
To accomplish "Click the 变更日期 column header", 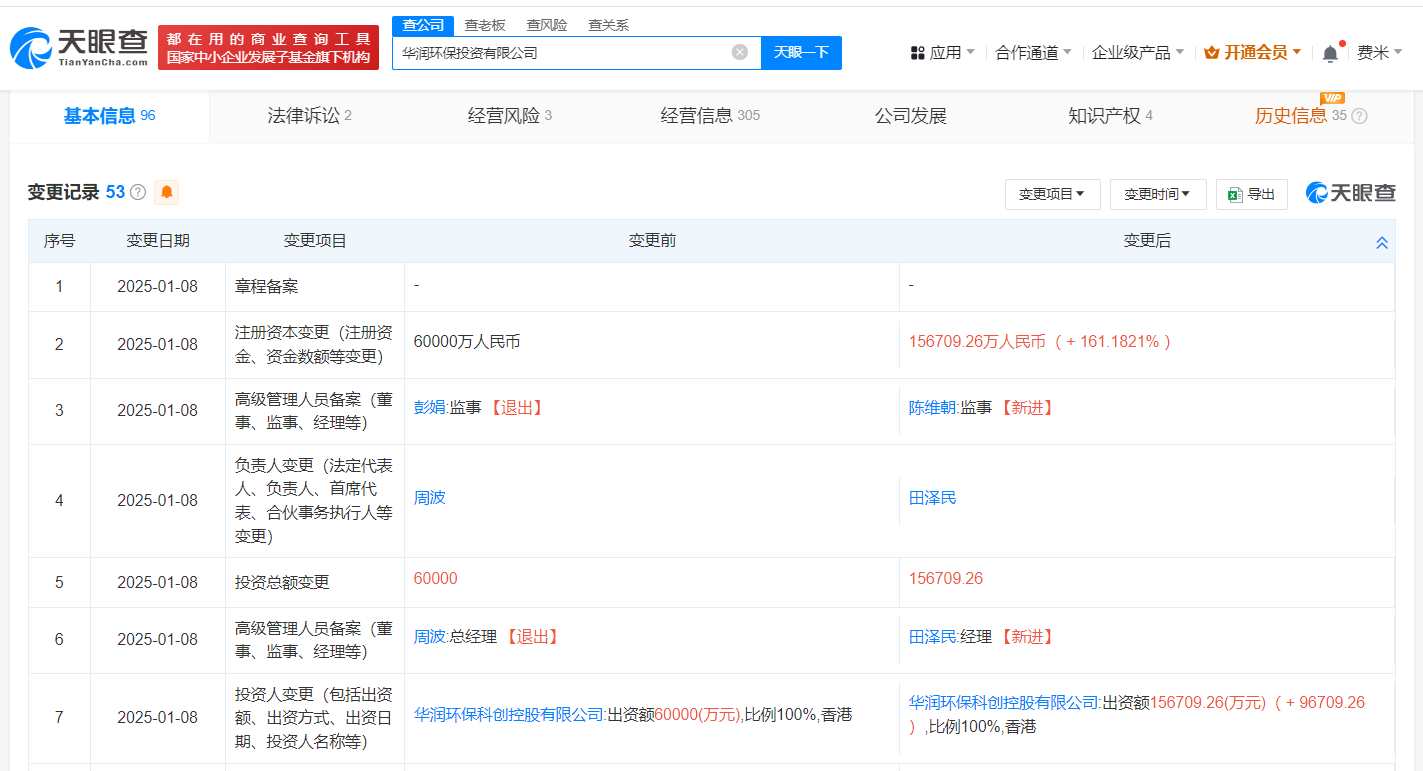I will click(x=157, y=241).
